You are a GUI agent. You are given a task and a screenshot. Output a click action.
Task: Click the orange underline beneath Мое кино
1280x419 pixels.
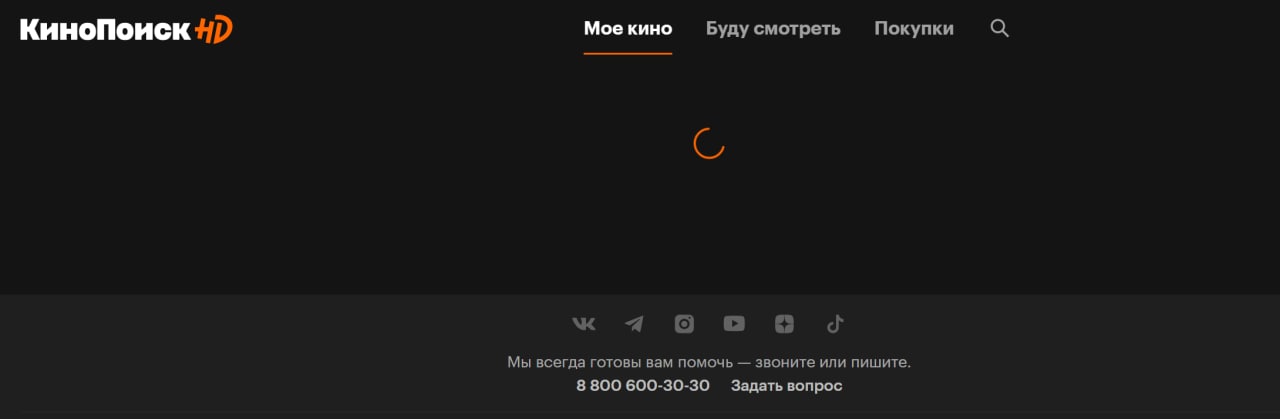click(x=628, y=53)
